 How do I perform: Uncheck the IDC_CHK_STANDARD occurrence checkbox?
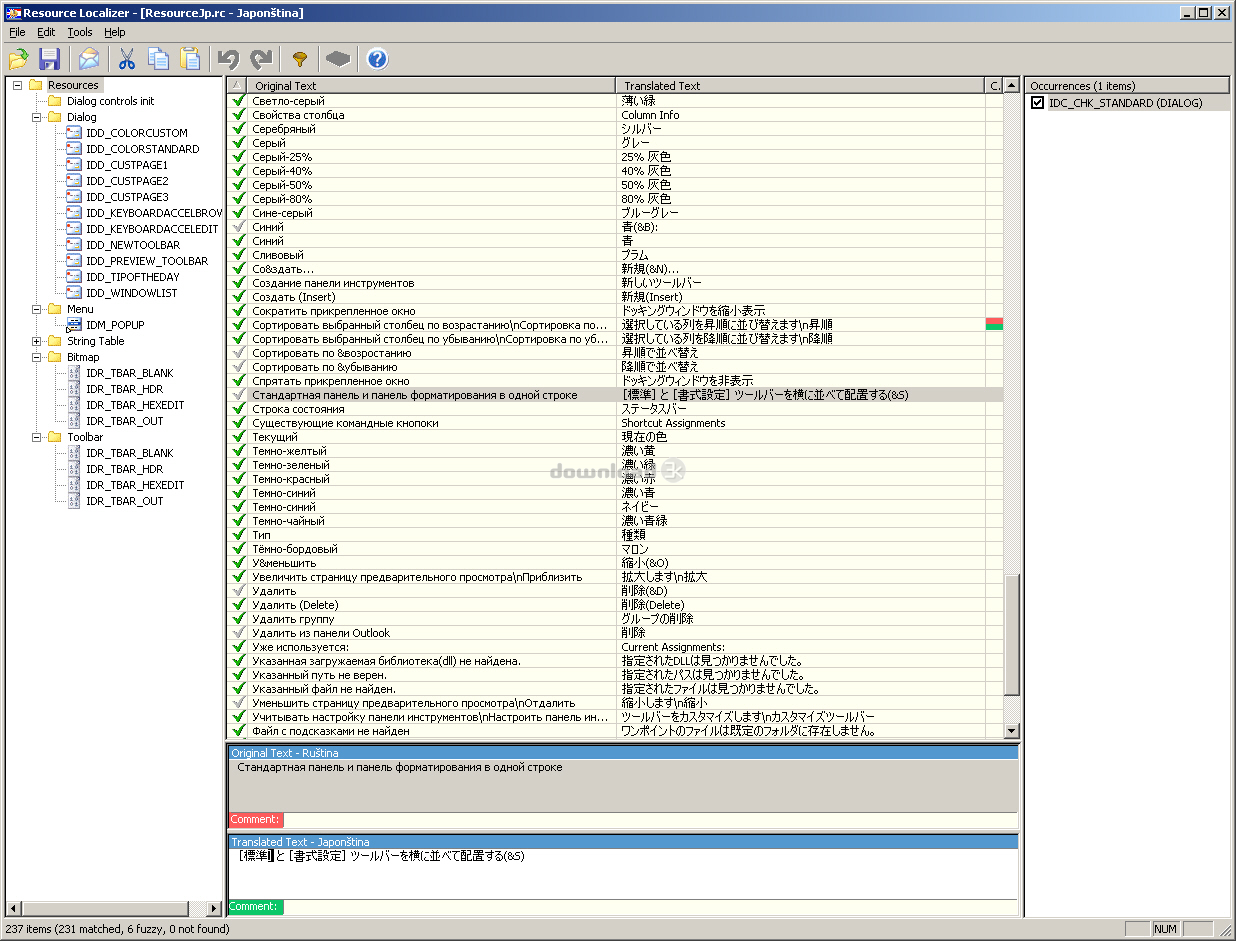tap(1038, 103)
